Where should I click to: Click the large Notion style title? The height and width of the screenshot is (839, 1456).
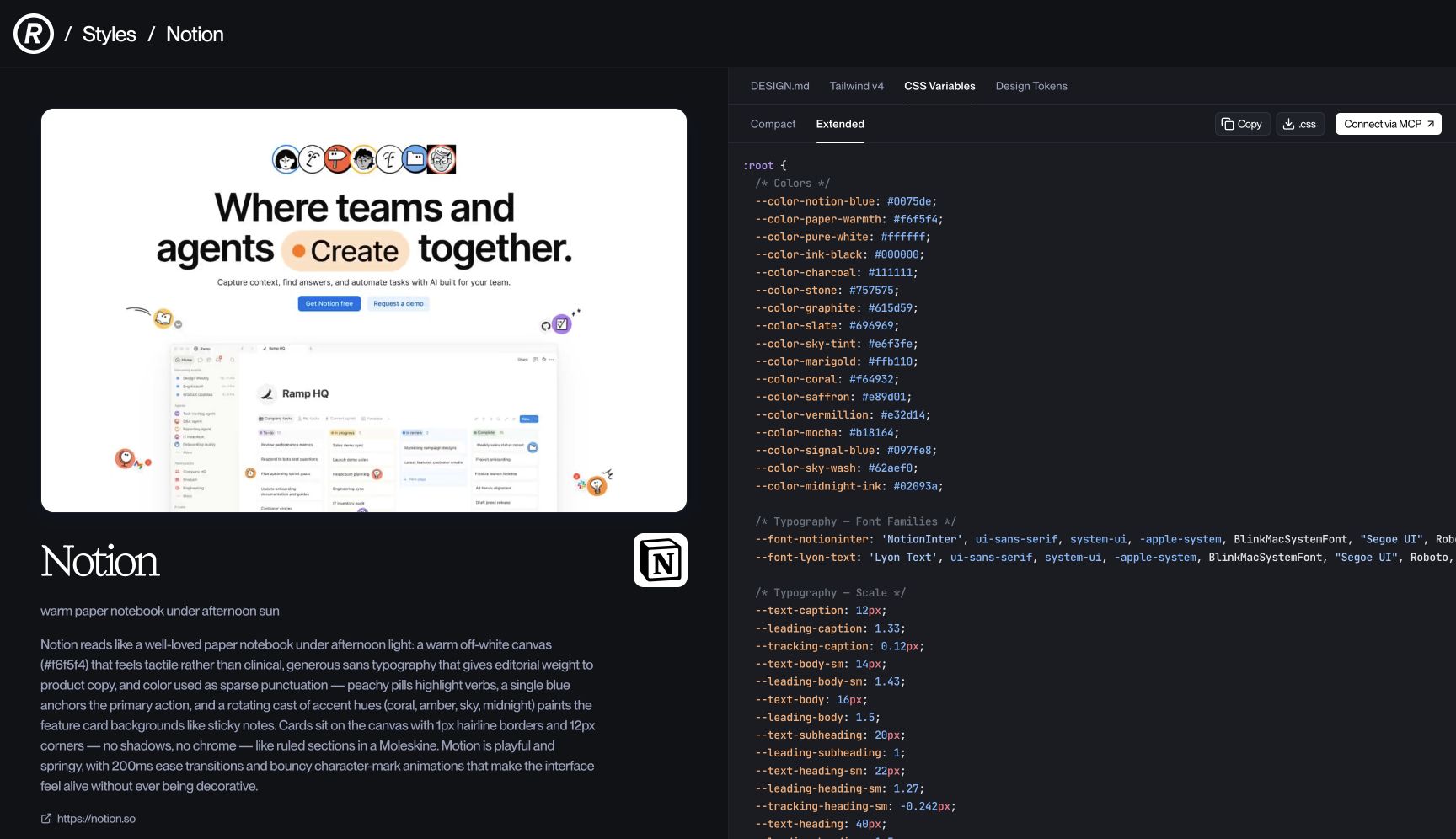[100, 561]
